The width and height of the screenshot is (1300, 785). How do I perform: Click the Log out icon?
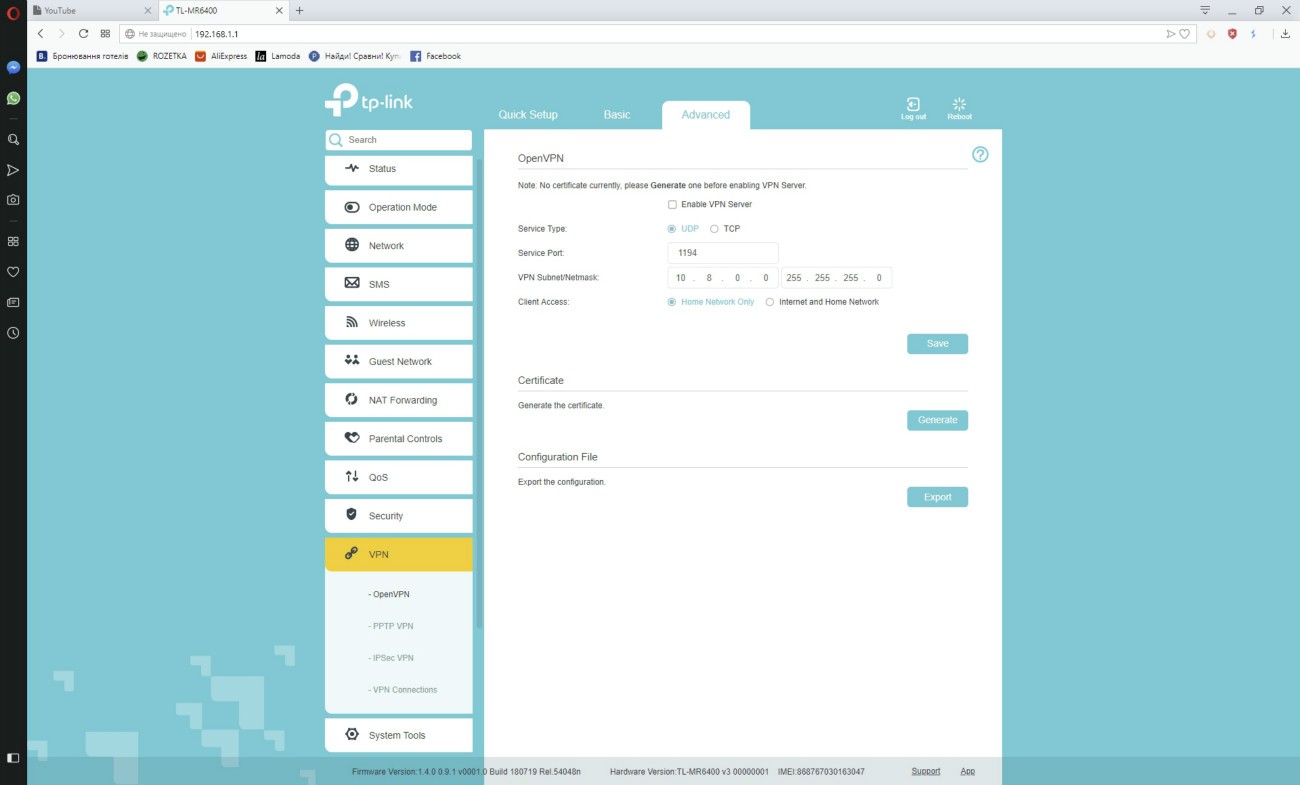913,108
